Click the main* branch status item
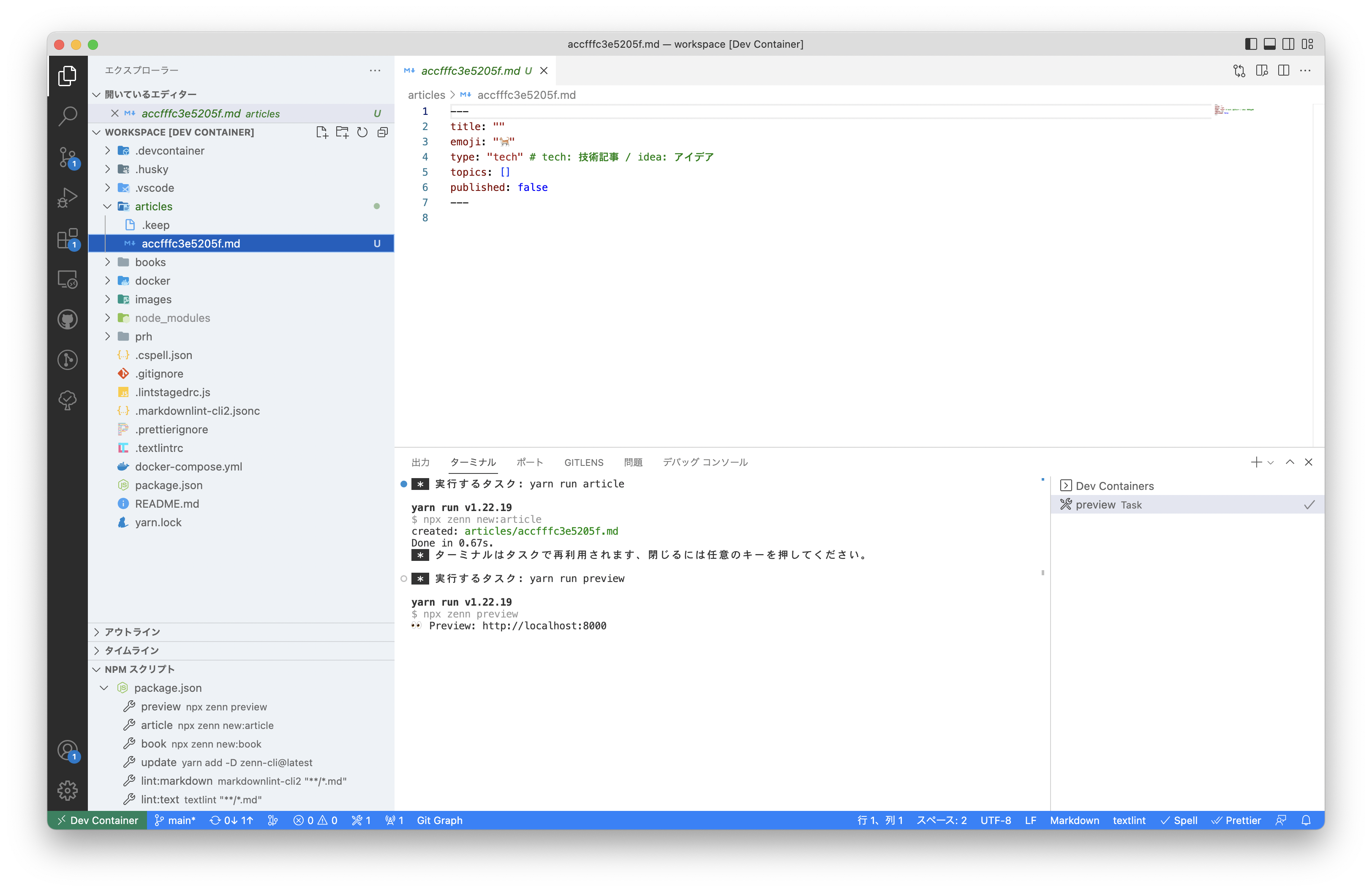This screenshot has height=892, width=1372. coord(175,820)
